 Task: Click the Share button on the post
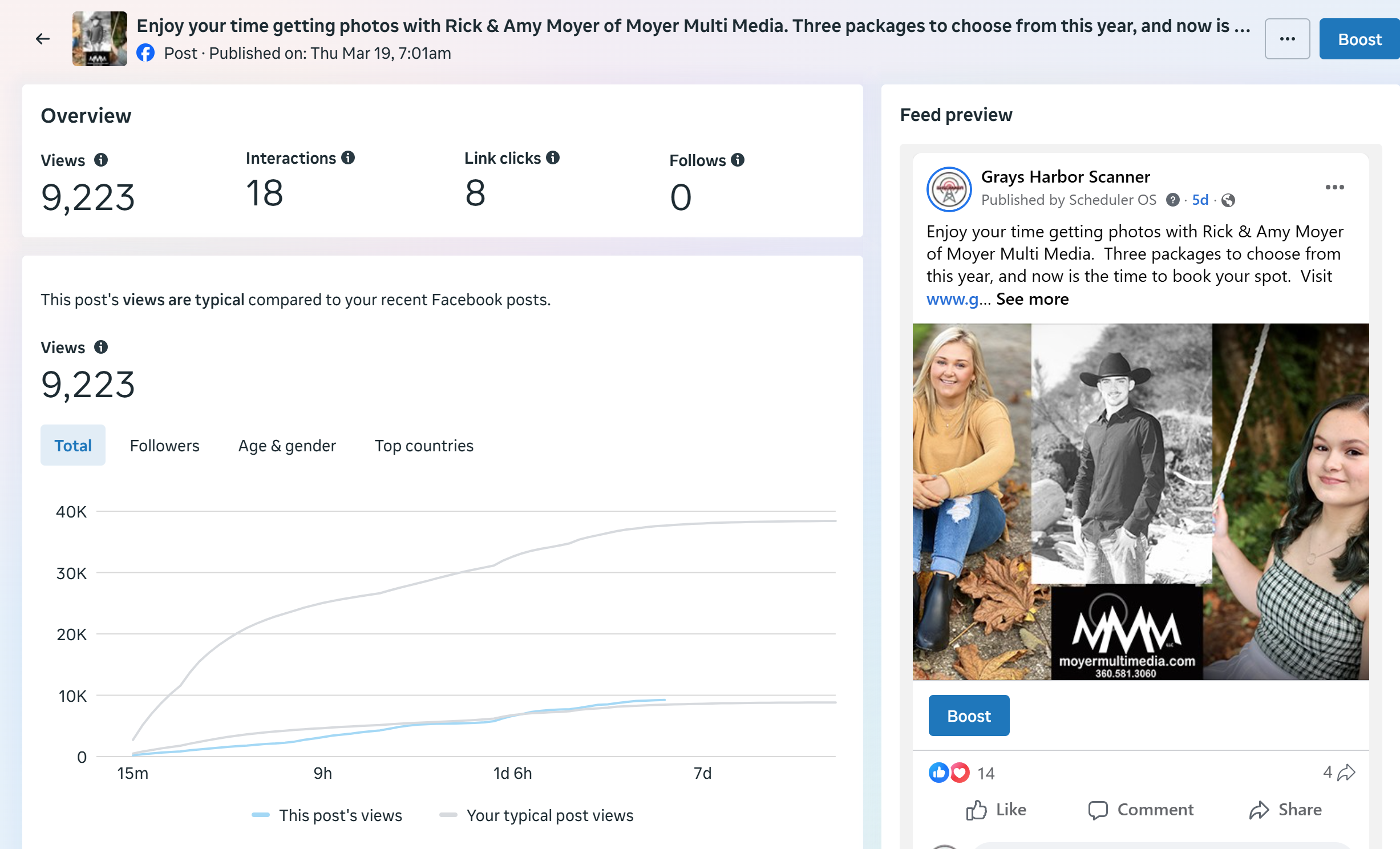[1285, 810]
